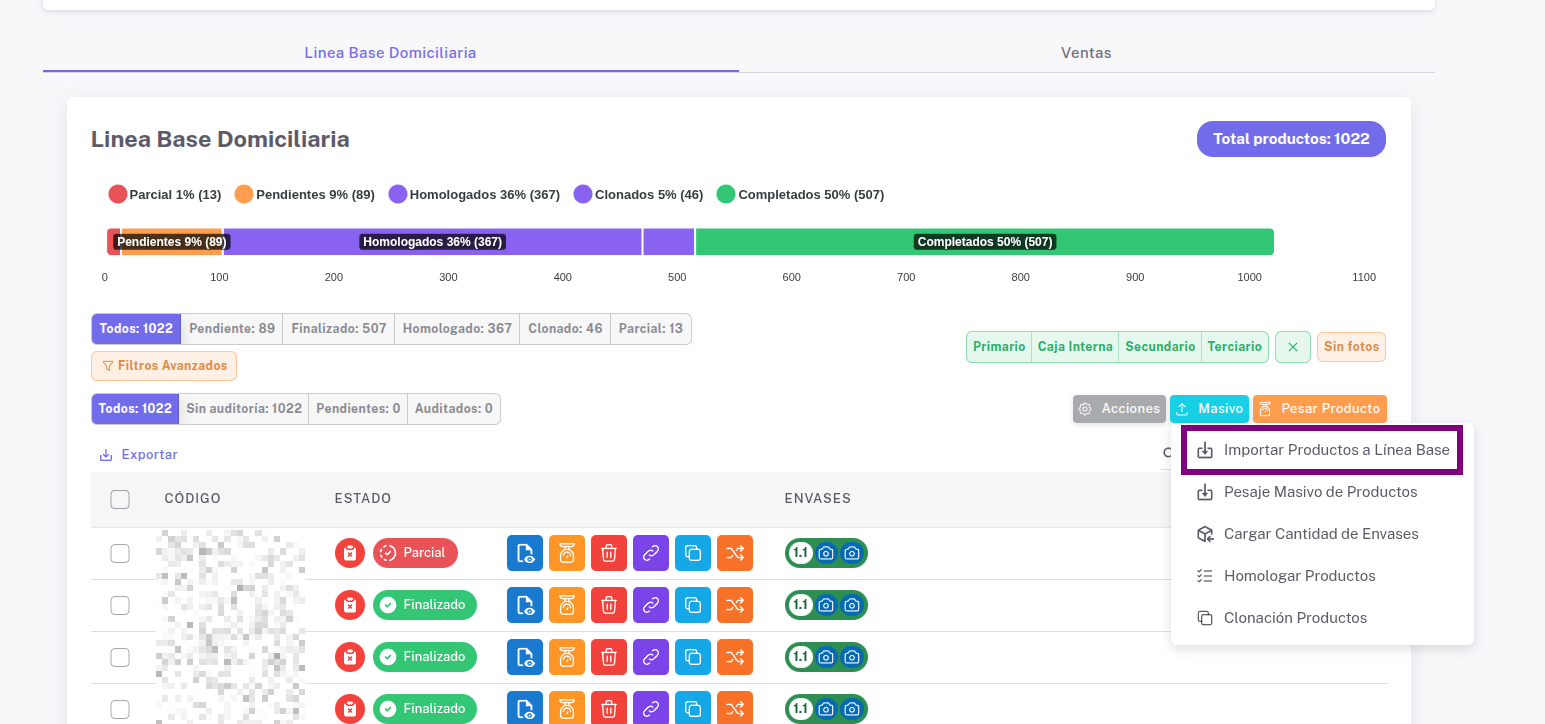Toggle the Pendientes 9% (89) legend entry
This screenshot has width=1545, height=724.
click(305, 195)
